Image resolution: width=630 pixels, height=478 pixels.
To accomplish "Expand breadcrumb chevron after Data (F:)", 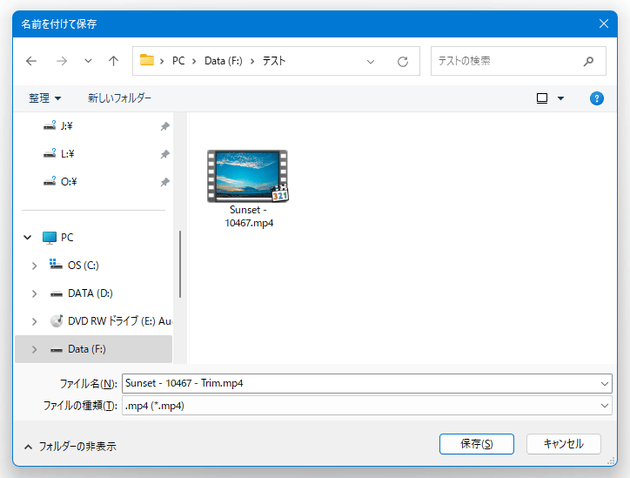I will point(252,61).
